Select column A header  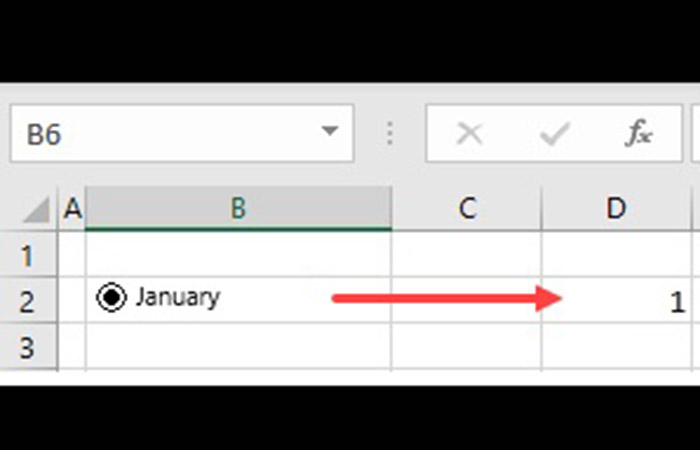72,208
